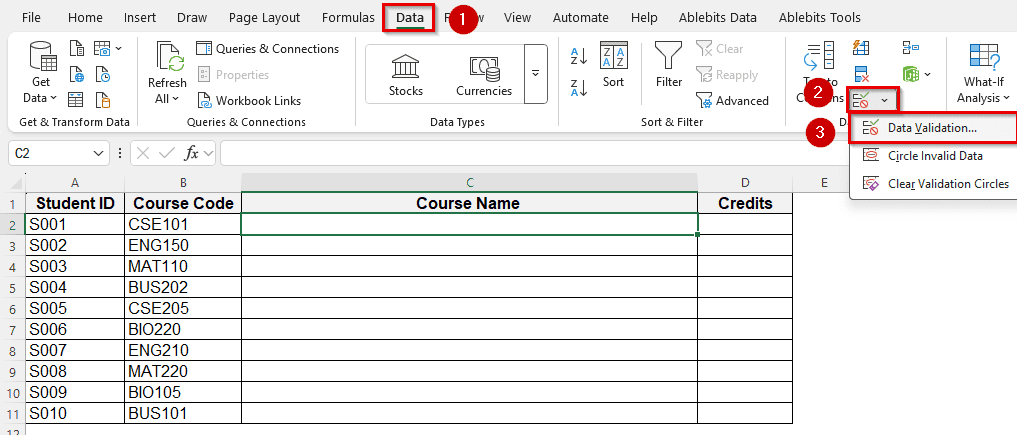Viewport: 1017px width, 435px height.
Task: Open Advanced filter options
Action: coord(732,100)
